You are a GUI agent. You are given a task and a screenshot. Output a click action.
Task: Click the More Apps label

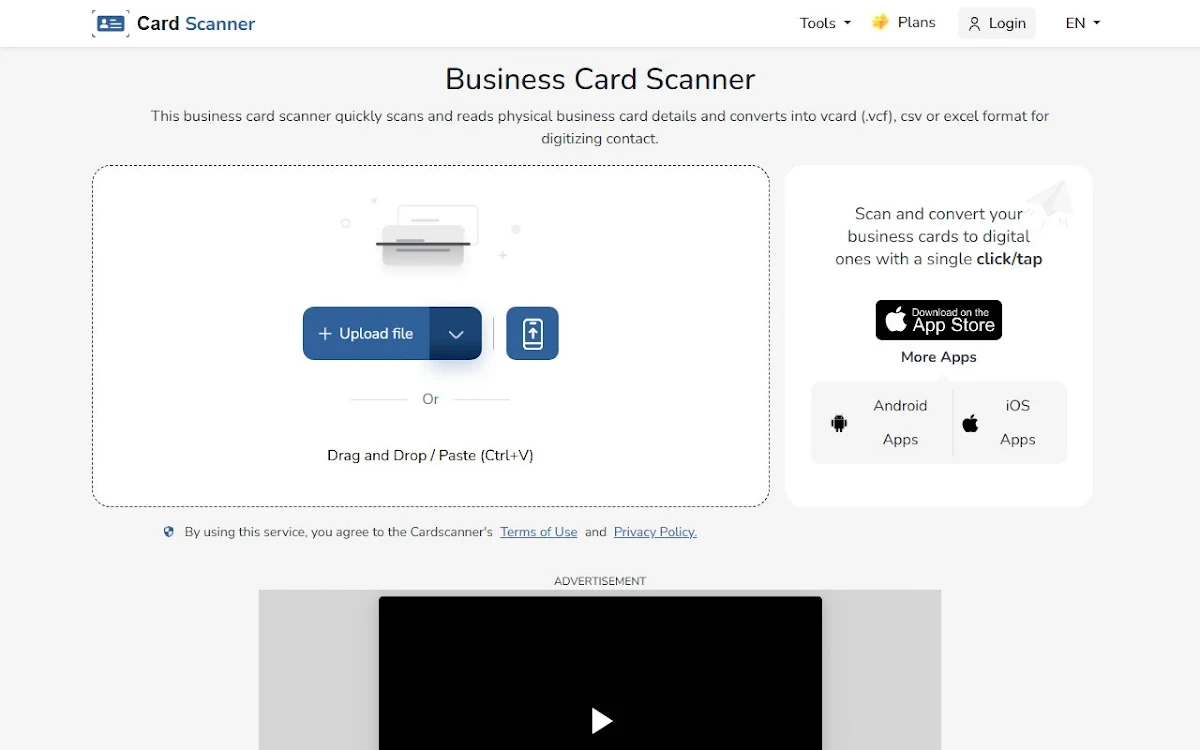click(939, 357)
